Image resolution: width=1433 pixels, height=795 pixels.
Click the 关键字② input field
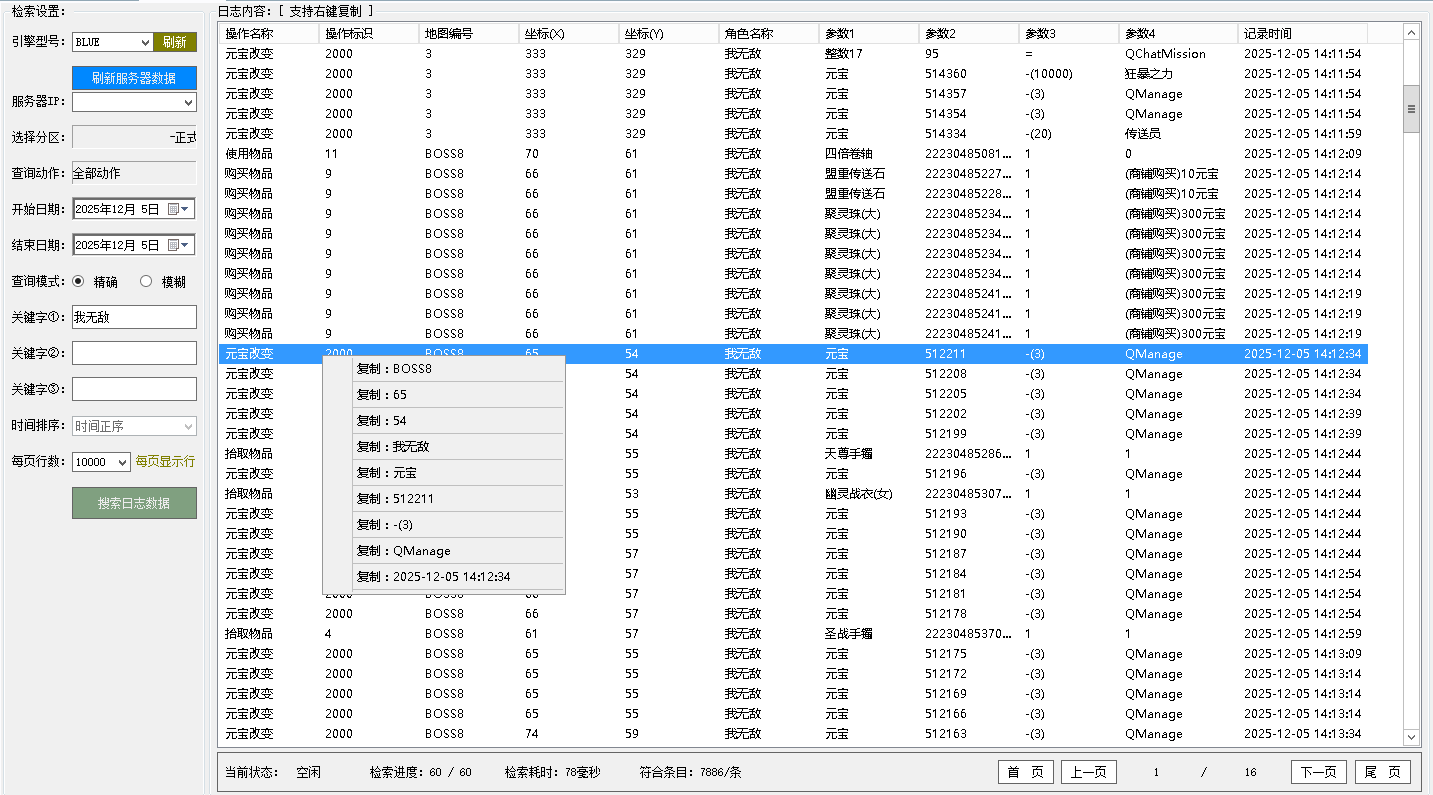[134, 353]
